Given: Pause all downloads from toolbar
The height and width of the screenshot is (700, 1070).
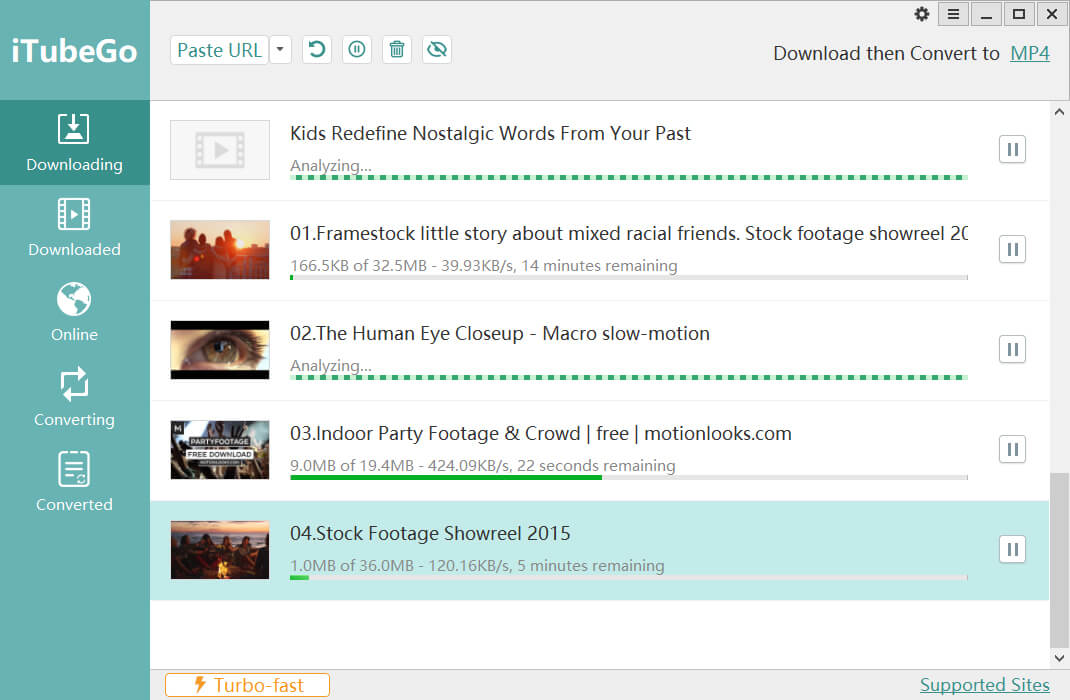Looking at the screenshot, I should click(x=357, y=50).
